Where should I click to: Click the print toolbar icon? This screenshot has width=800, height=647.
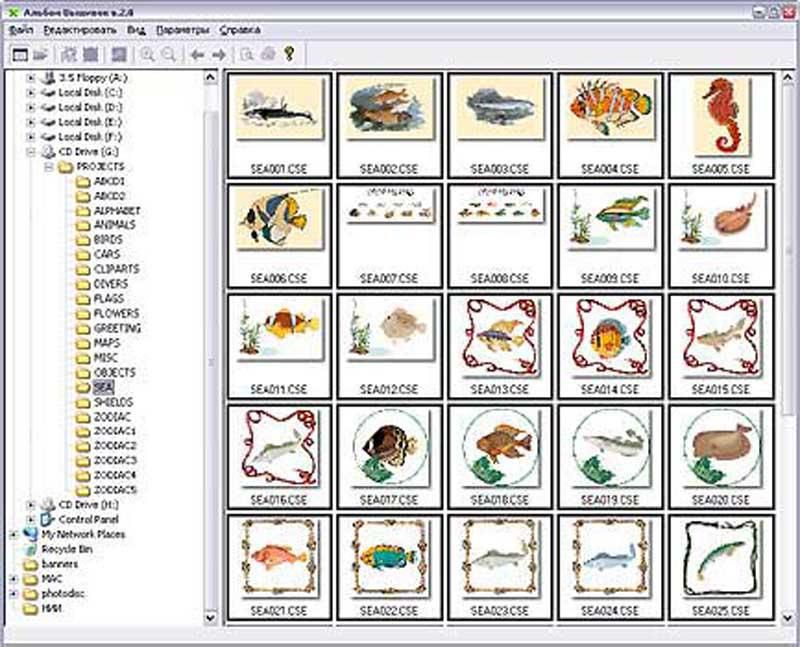click(266, 55)
